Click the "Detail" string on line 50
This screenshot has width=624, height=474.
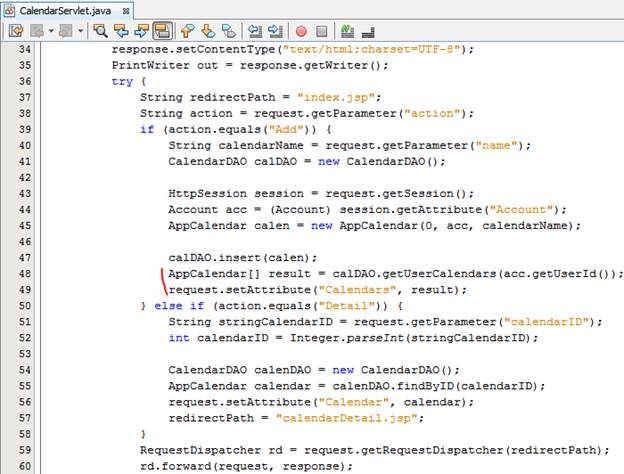[x=346, y=306]
